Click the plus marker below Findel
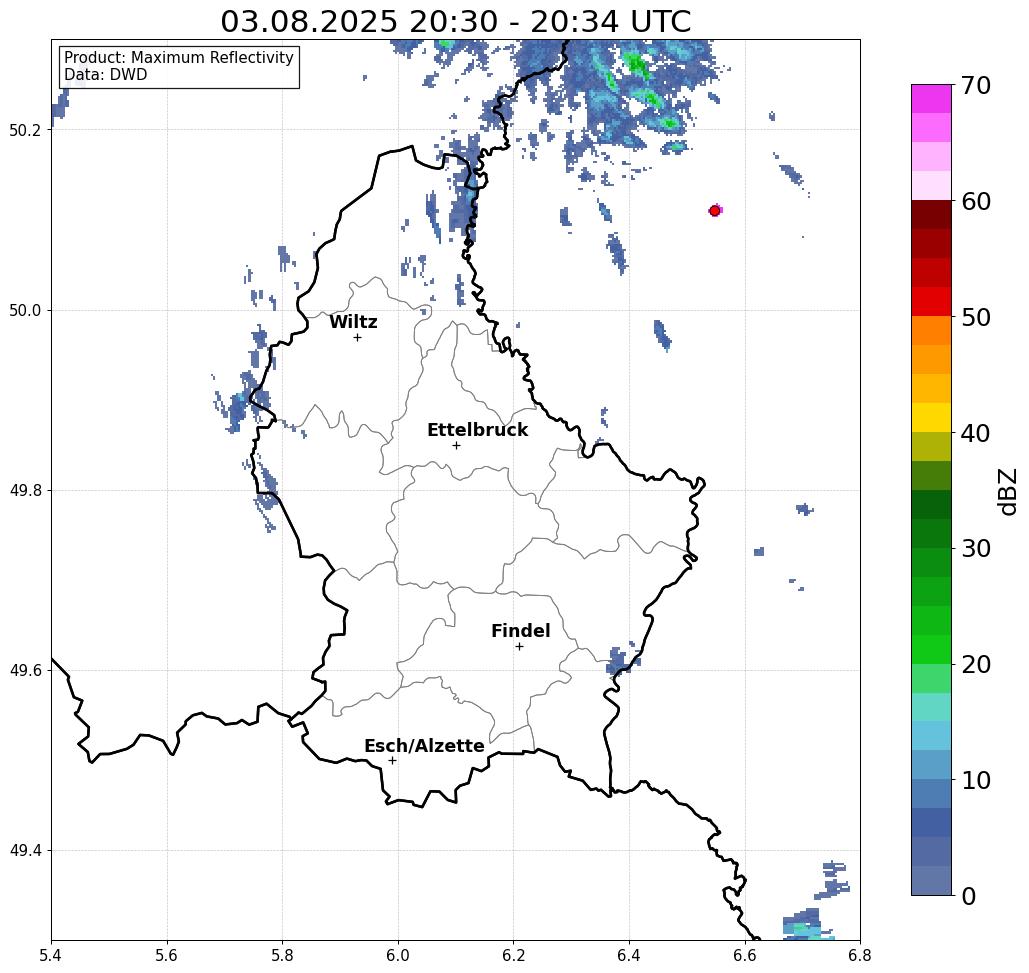 519,646
